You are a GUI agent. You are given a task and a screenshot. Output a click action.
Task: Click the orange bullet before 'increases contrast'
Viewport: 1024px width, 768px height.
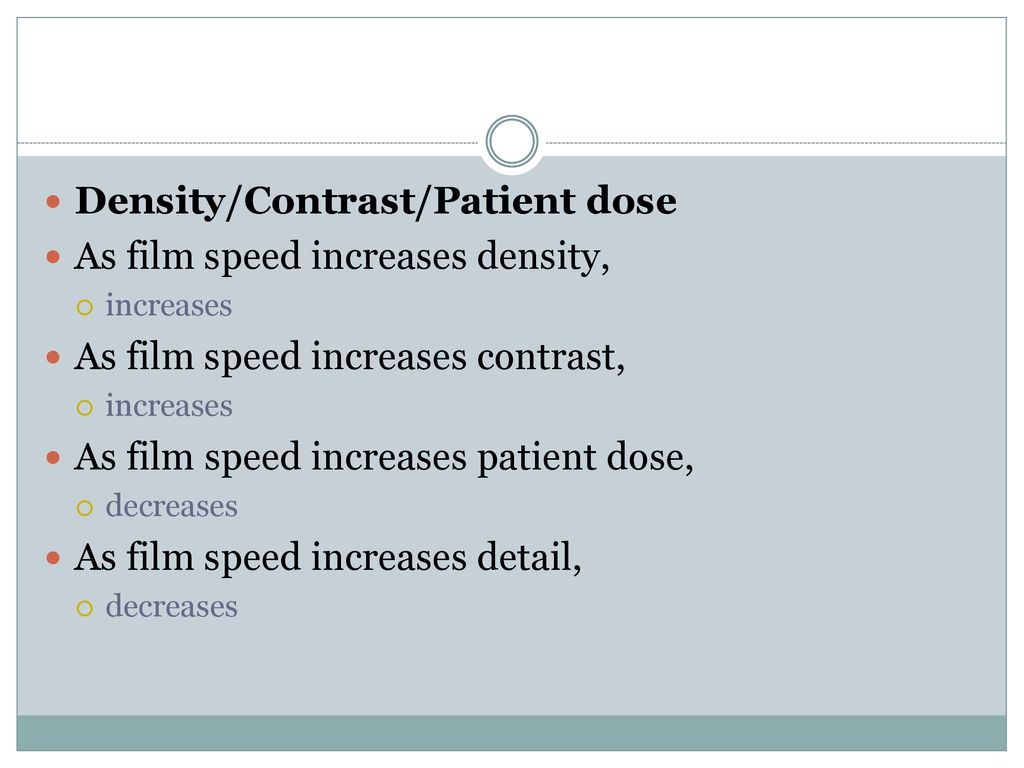[x=54, y=357]
